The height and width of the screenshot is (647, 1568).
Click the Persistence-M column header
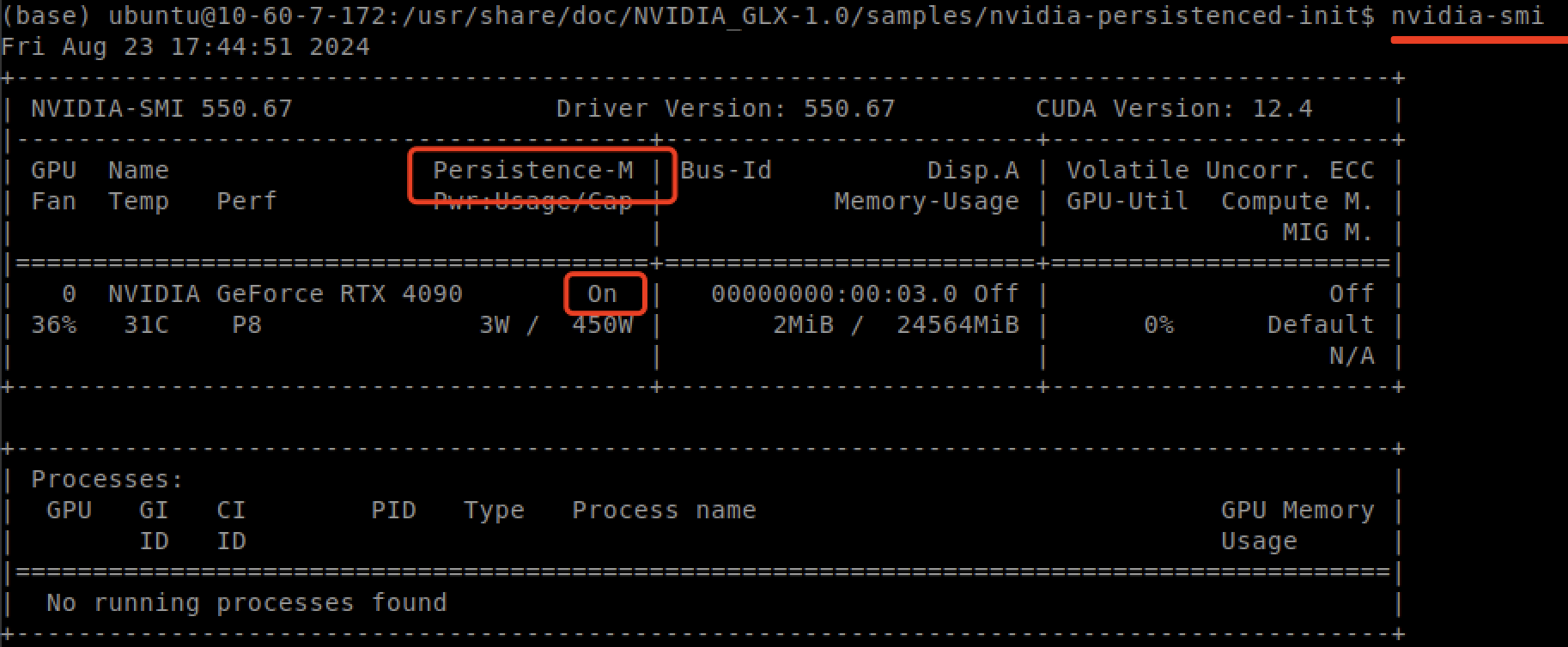pos(532,171)
